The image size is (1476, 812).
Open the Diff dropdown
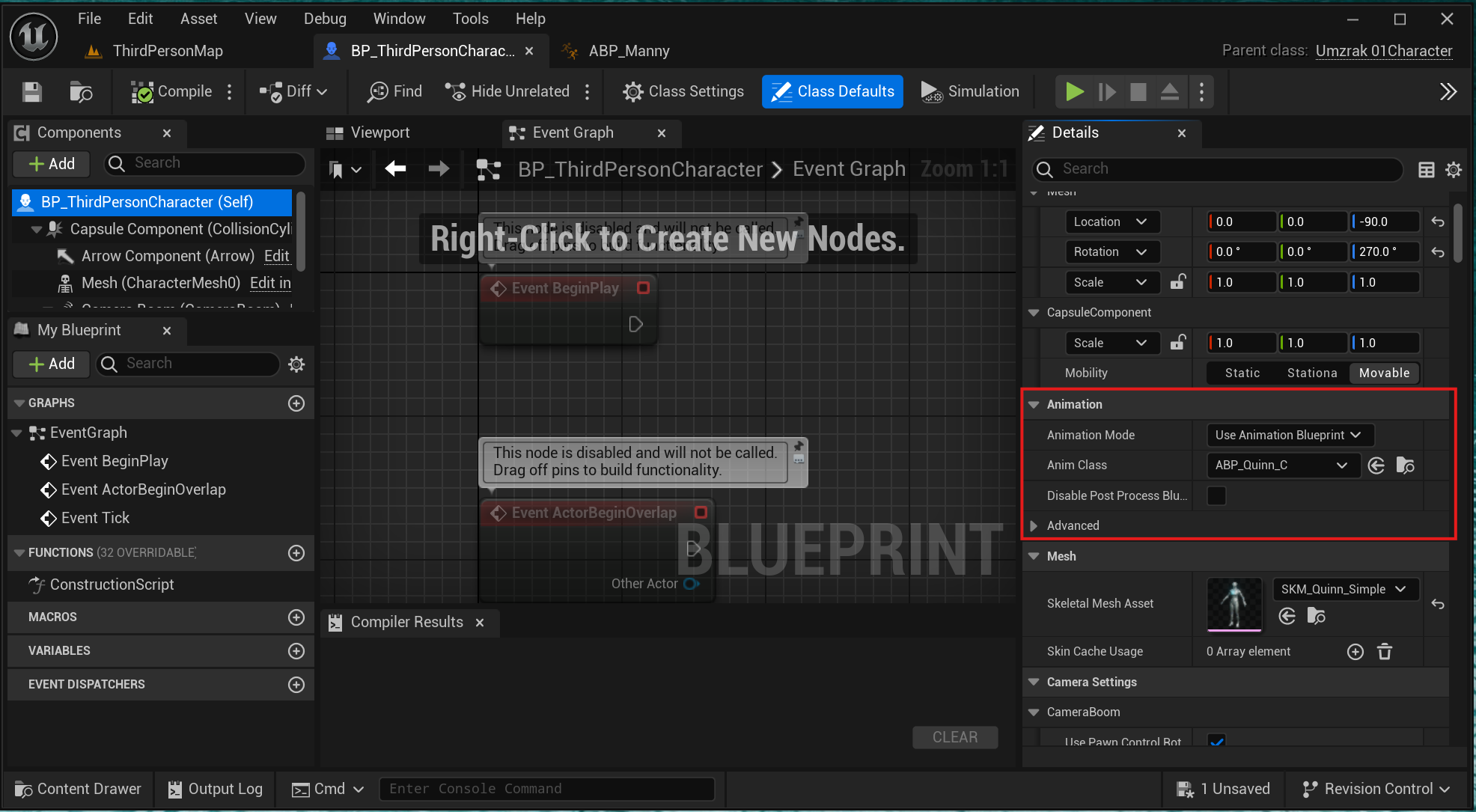(x=293, y=91)
